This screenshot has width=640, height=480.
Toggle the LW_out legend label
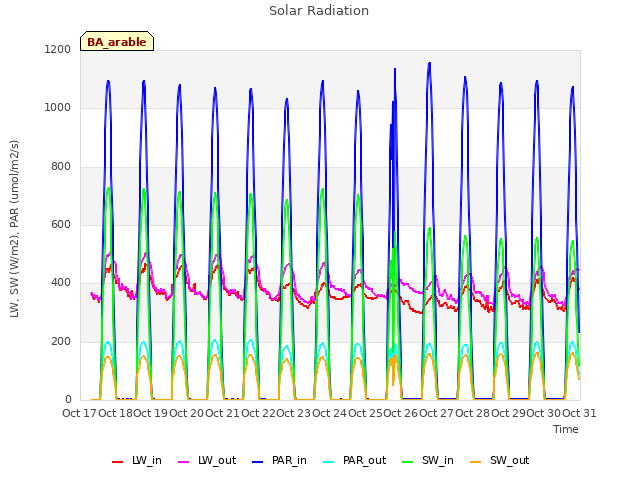(x=217, y=460)
